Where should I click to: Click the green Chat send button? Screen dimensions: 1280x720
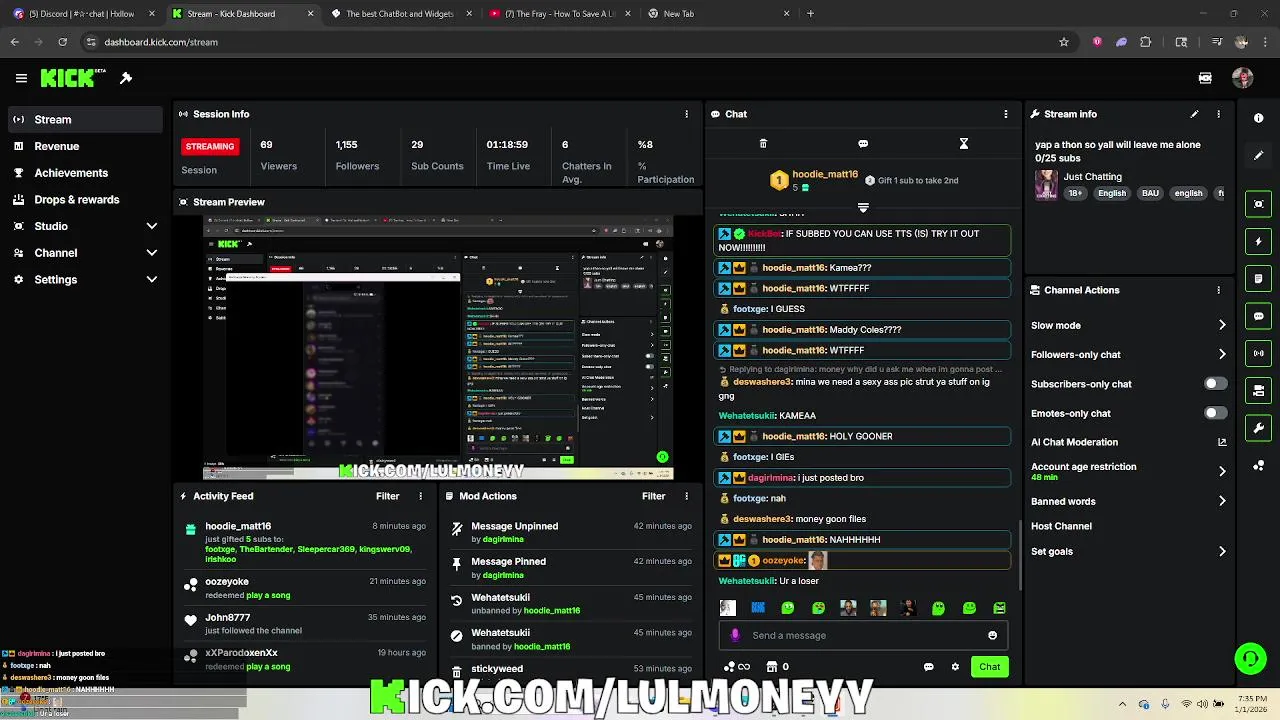[x=989, y=667]
